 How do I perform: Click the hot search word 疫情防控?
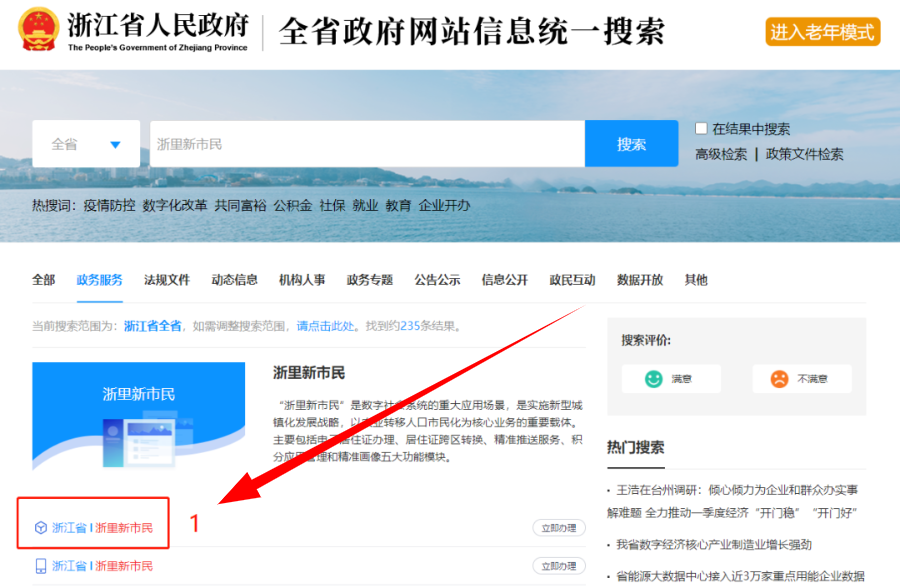point(110,206)
